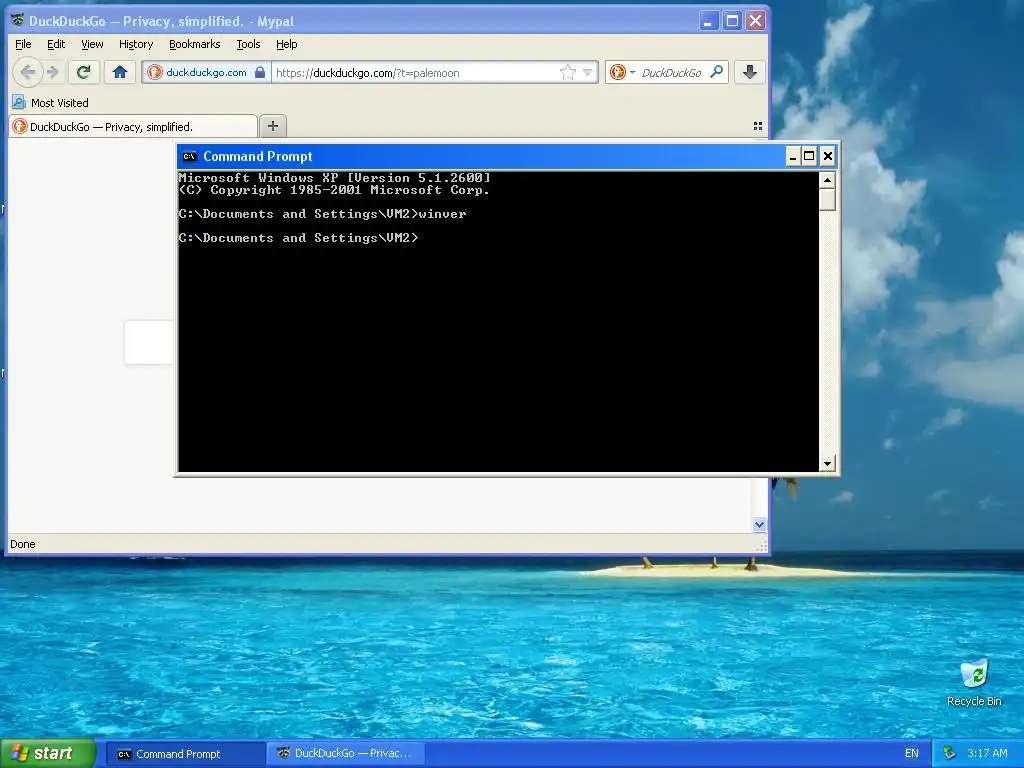Open the Edit menu
This screenshot has width=1024, height=768.
click(56, 44)
